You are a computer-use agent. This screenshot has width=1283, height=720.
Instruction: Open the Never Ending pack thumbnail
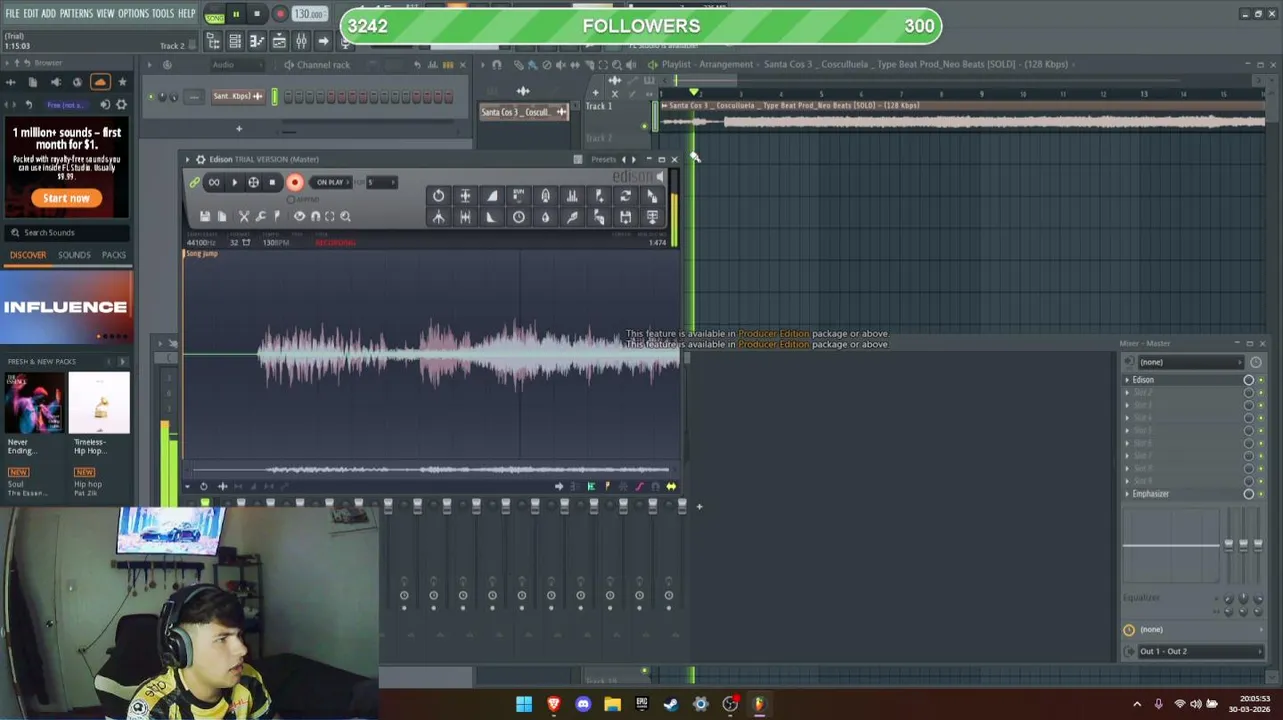34,403
